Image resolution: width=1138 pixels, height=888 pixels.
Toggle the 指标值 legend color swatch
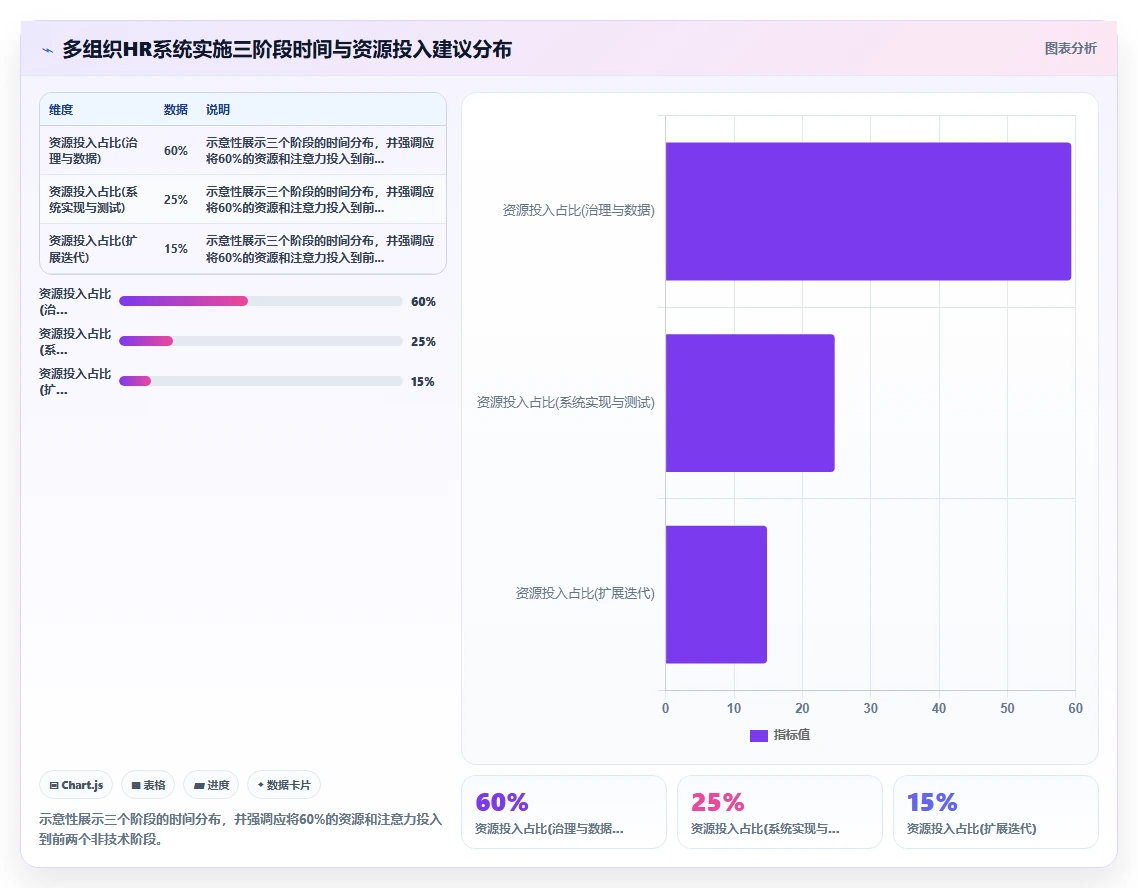tap(758, 736)
